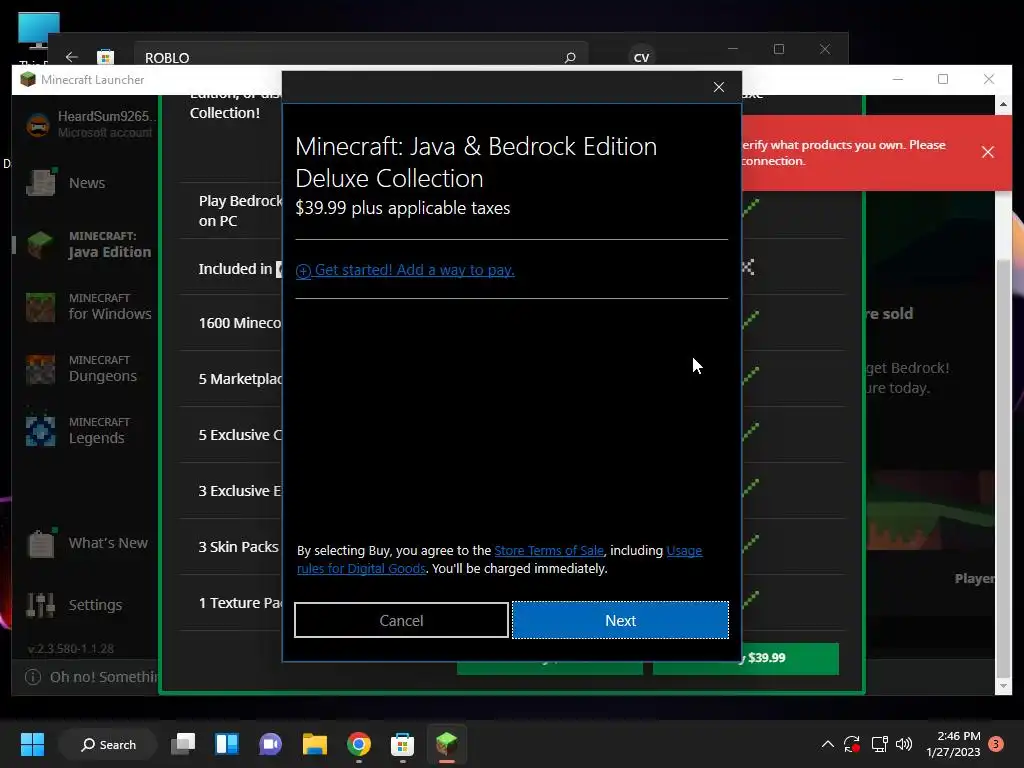Open the Chat app on taskbar
The image size is (1024, 768).
(270, 744)
